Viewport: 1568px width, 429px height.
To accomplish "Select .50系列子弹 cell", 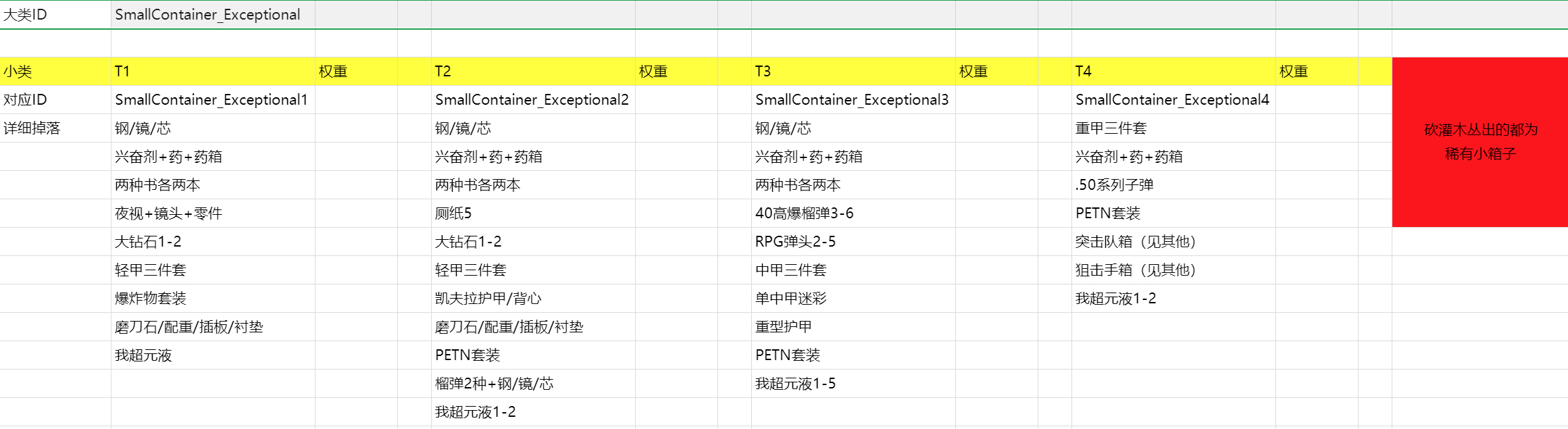I will [1173, 185].
